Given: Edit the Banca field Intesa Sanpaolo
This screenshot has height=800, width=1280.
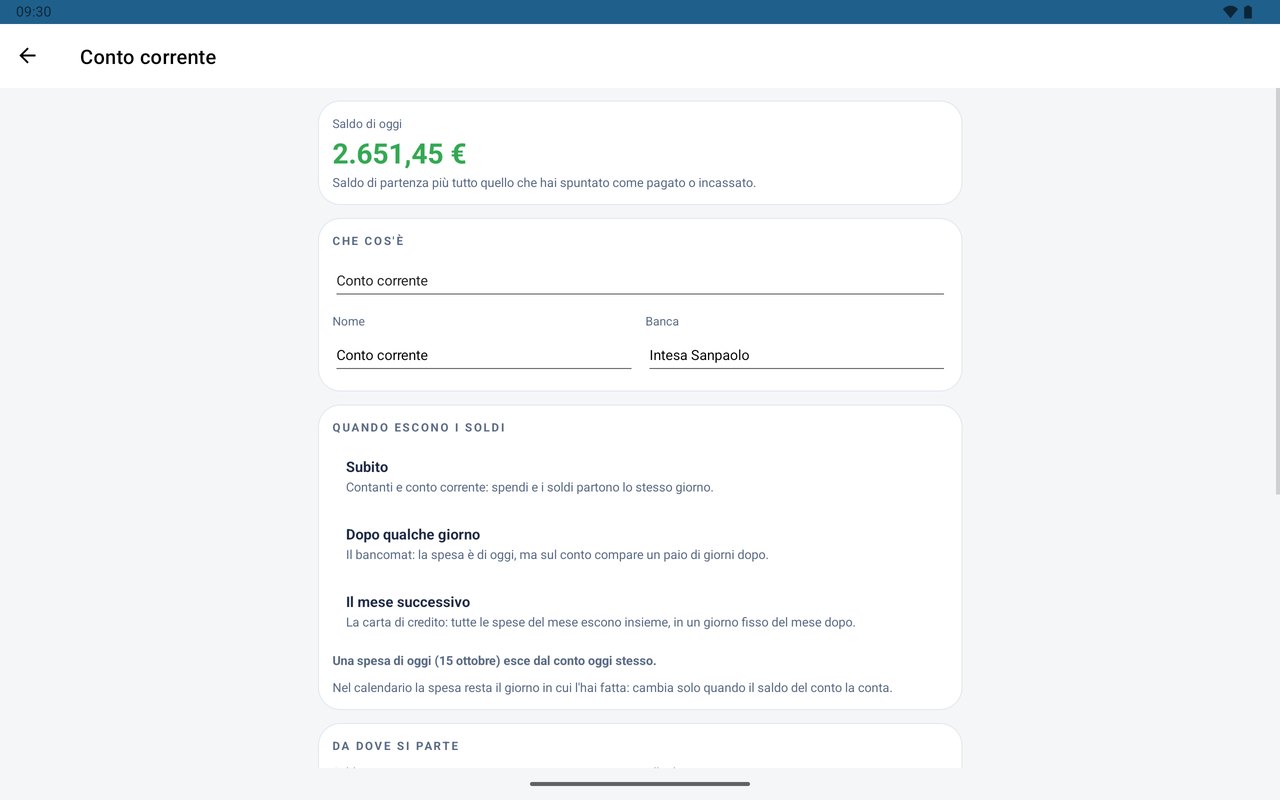Looking at the screenshot, I should coord(796,355).
